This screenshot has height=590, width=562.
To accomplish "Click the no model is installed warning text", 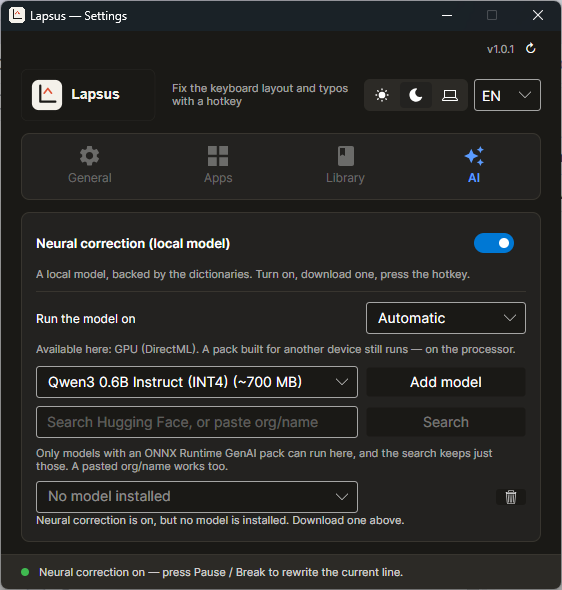I will pos(220,520).
